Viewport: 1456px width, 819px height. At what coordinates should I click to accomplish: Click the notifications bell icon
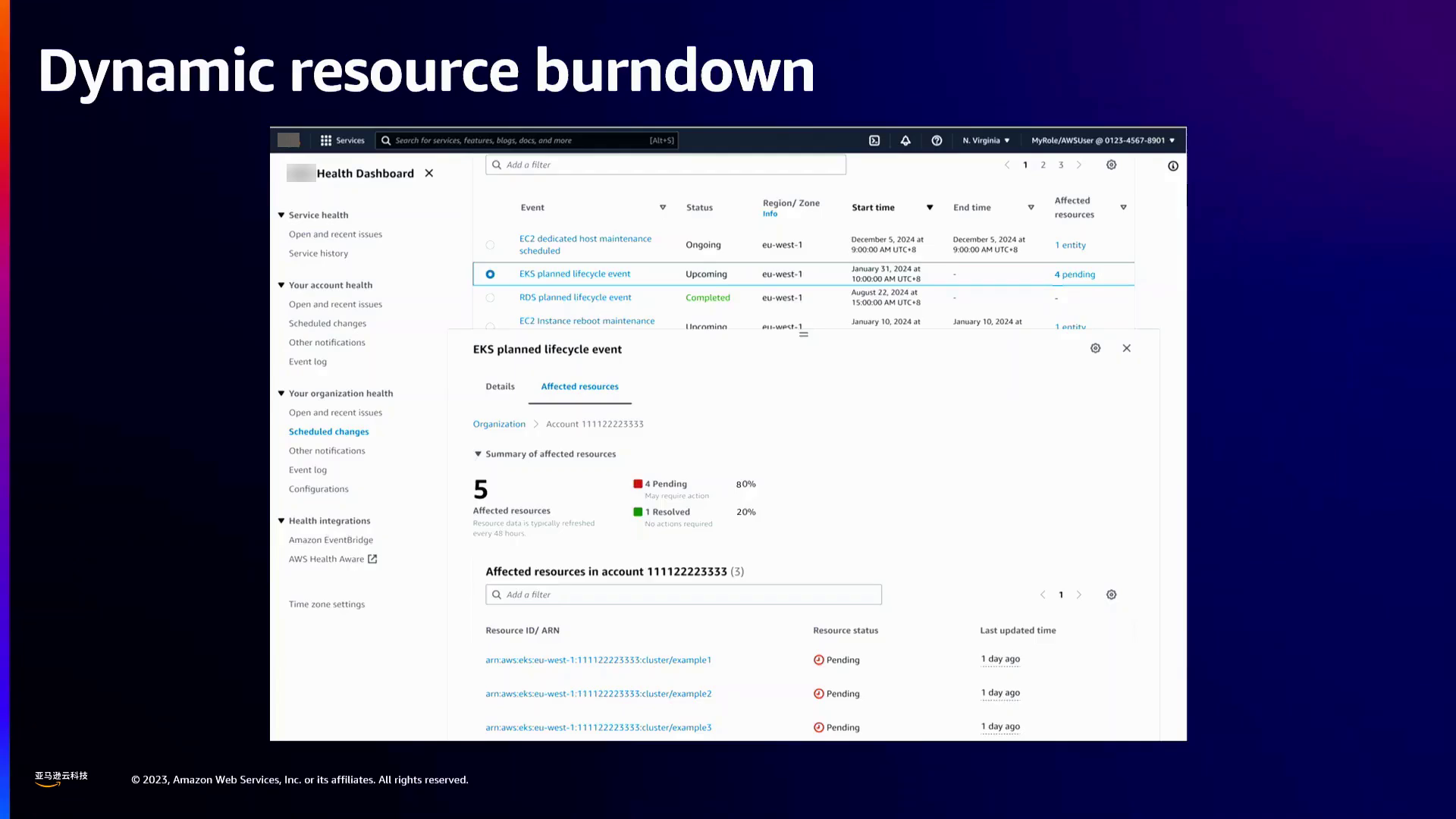[905, 140]
